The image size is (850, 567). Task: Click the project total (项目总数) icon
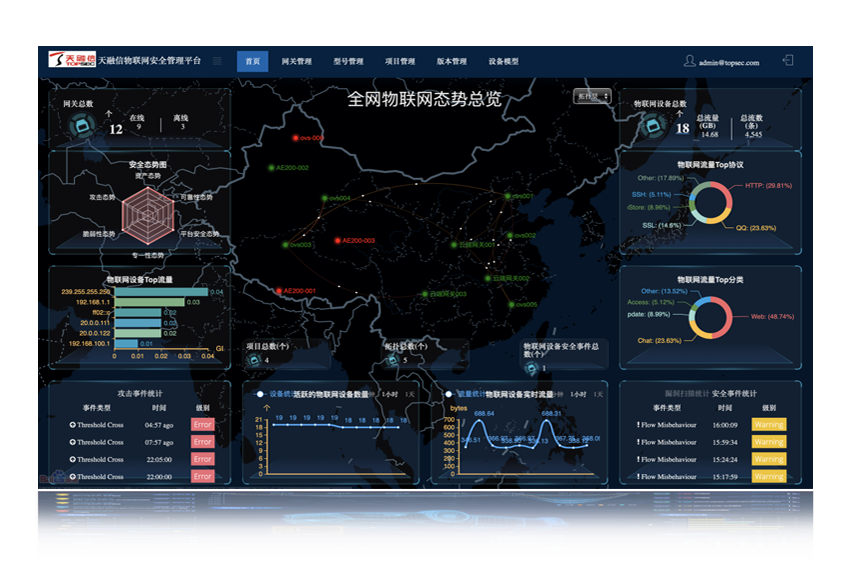[x=254, y=359]
